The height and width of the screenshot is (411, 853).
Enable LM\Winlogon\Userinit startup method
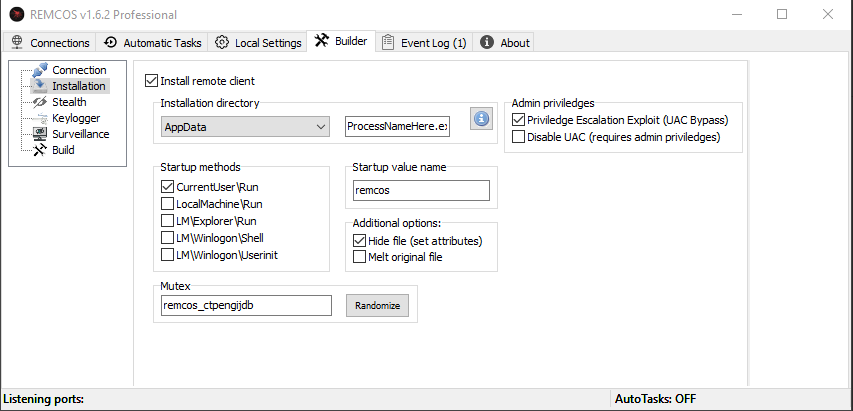point(167,254)
